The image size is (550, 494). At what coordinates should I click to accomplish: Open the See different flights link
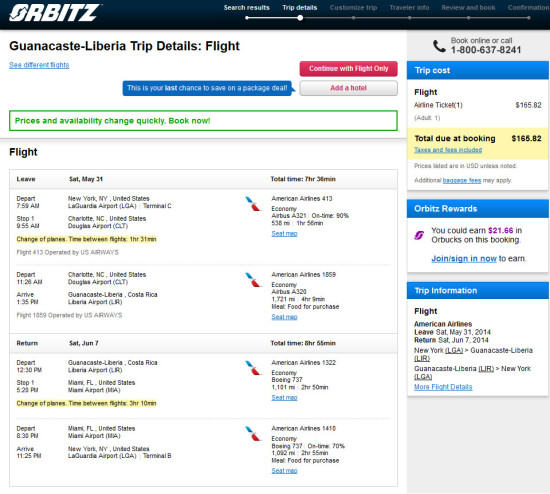pos(39,65)
